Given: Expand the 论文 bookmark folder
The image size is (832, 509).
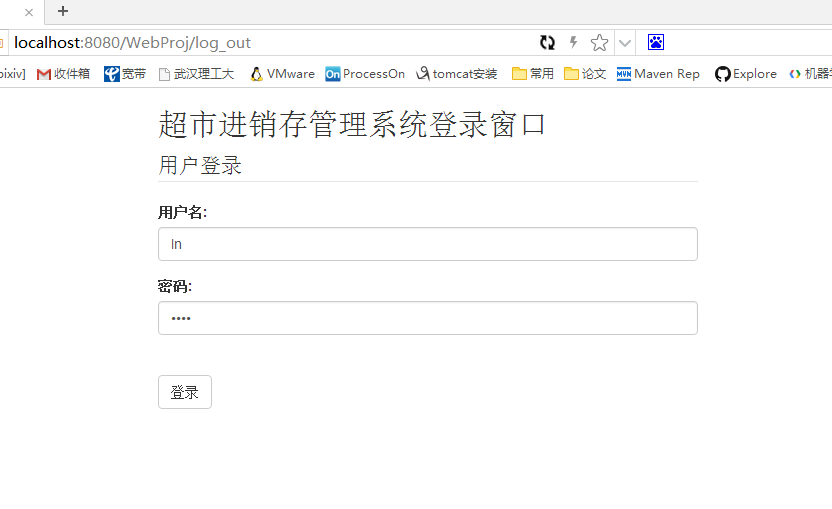Looking at the screenshot, I should point(585,74).
